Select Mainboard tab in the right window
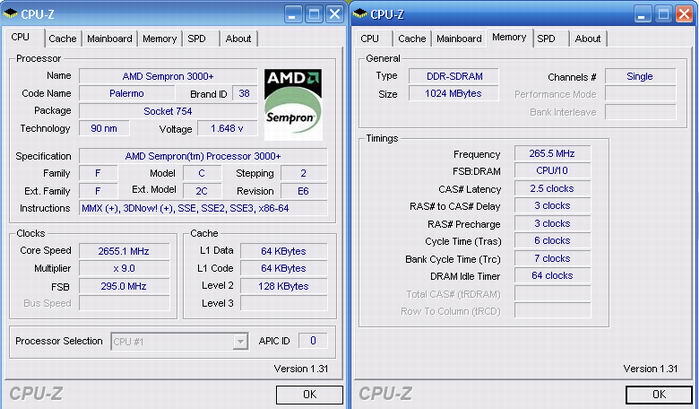The width and height of the screenshot is (699, 409). click(x=459, y=39)
